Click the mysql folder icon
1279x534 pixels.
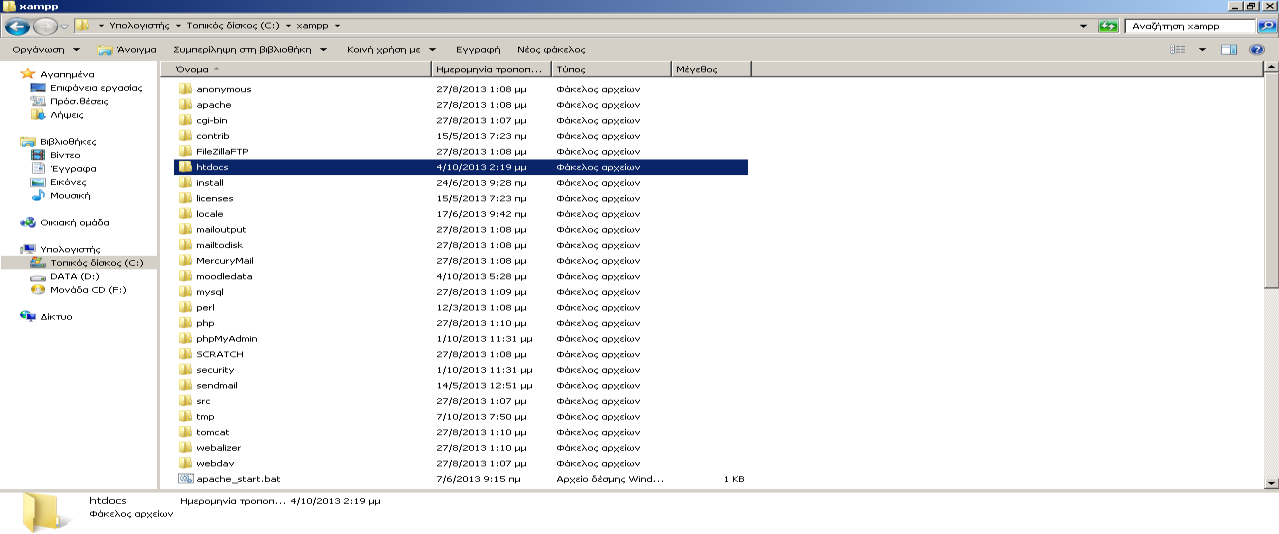[185, 292]
